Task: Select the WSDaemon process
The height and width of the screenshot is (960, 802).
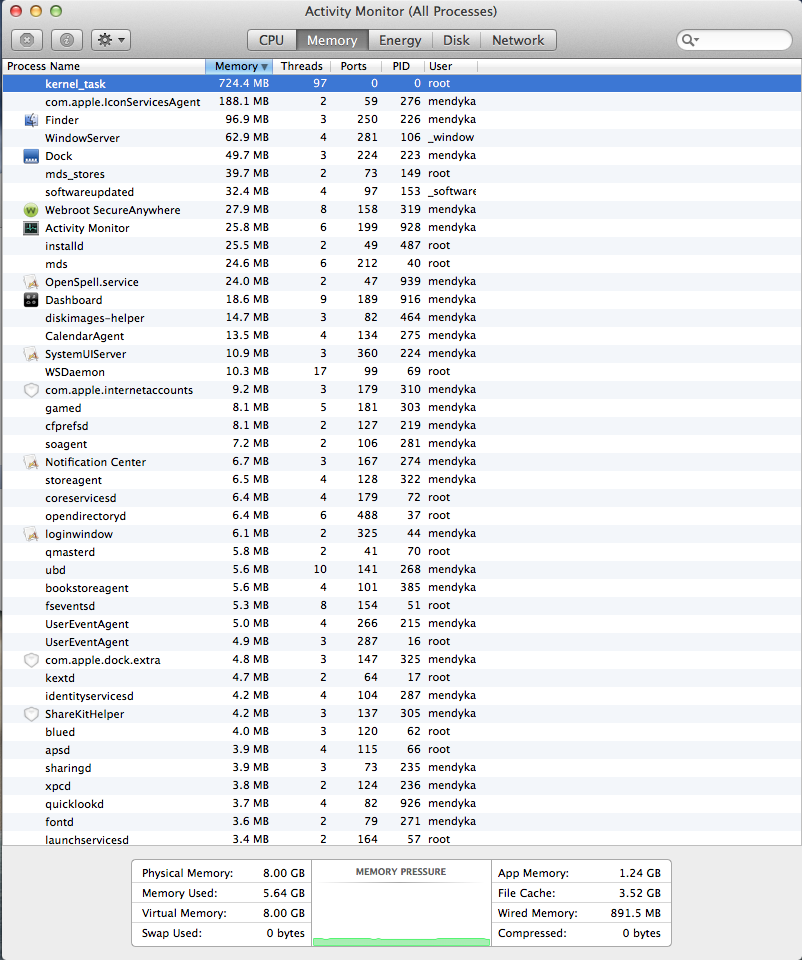Action: tap(402, 372)
